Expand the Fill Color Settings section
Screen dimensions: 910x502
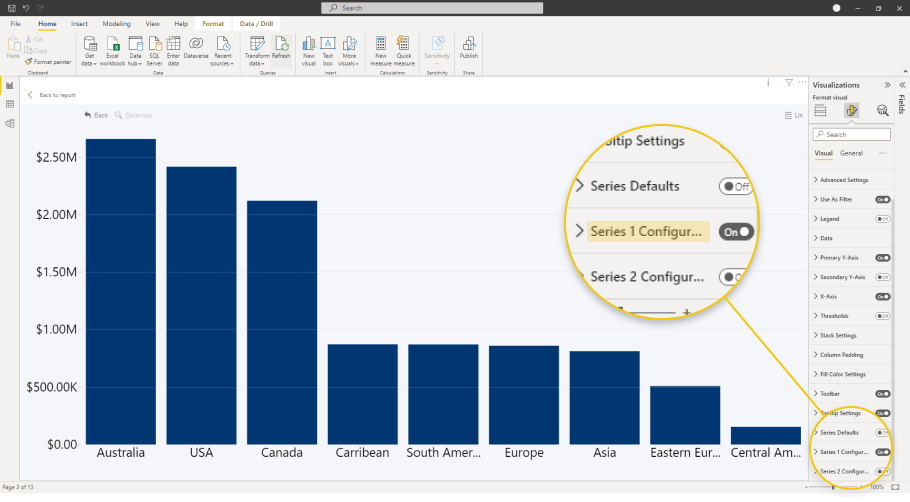842,374
